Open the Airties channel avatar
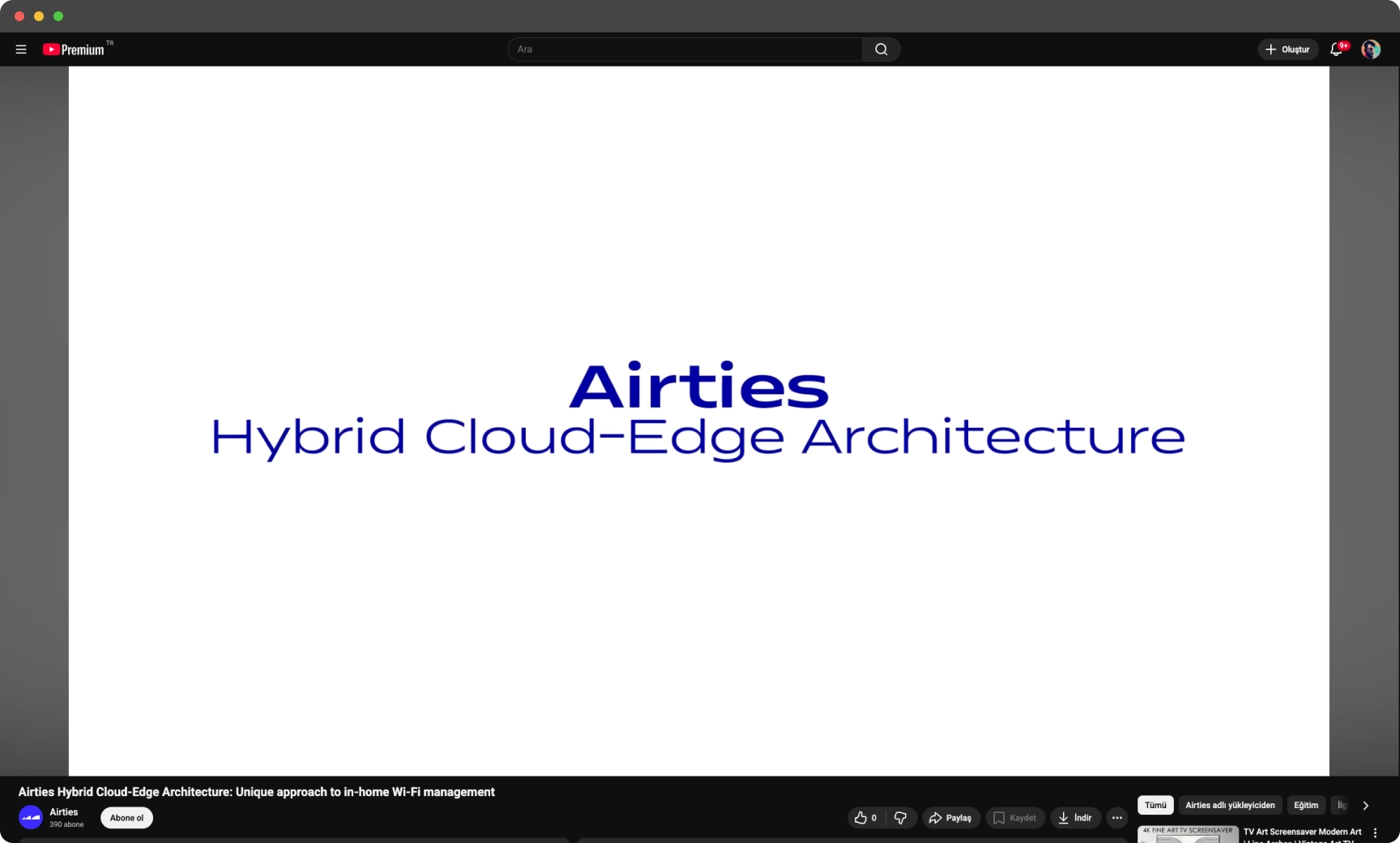The height and width of the screenshot is (843, 1400). coord(31,817)
